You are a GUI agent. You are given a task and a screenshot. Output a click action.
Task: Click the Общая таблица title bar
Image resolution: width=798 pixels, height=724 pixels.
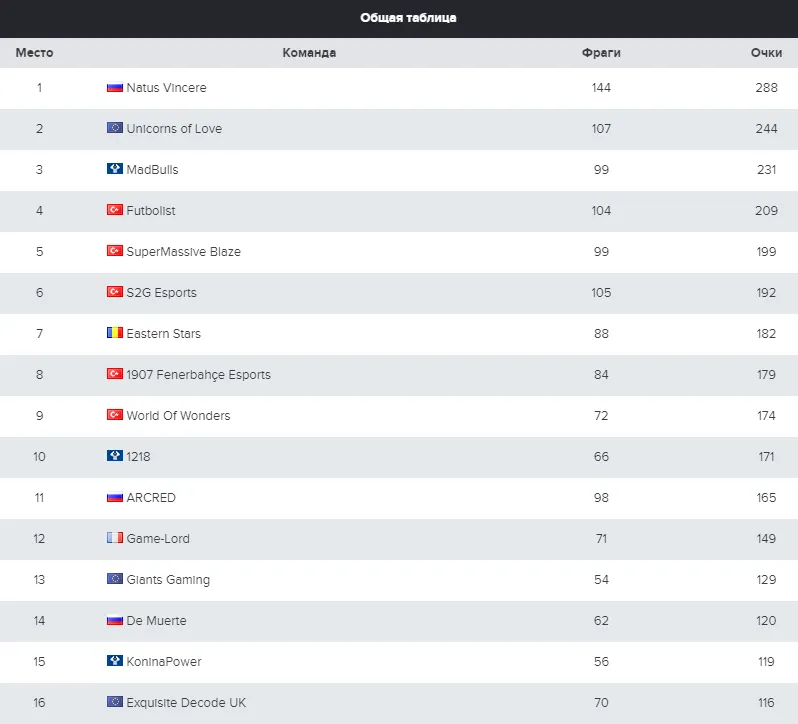(399, 19)
